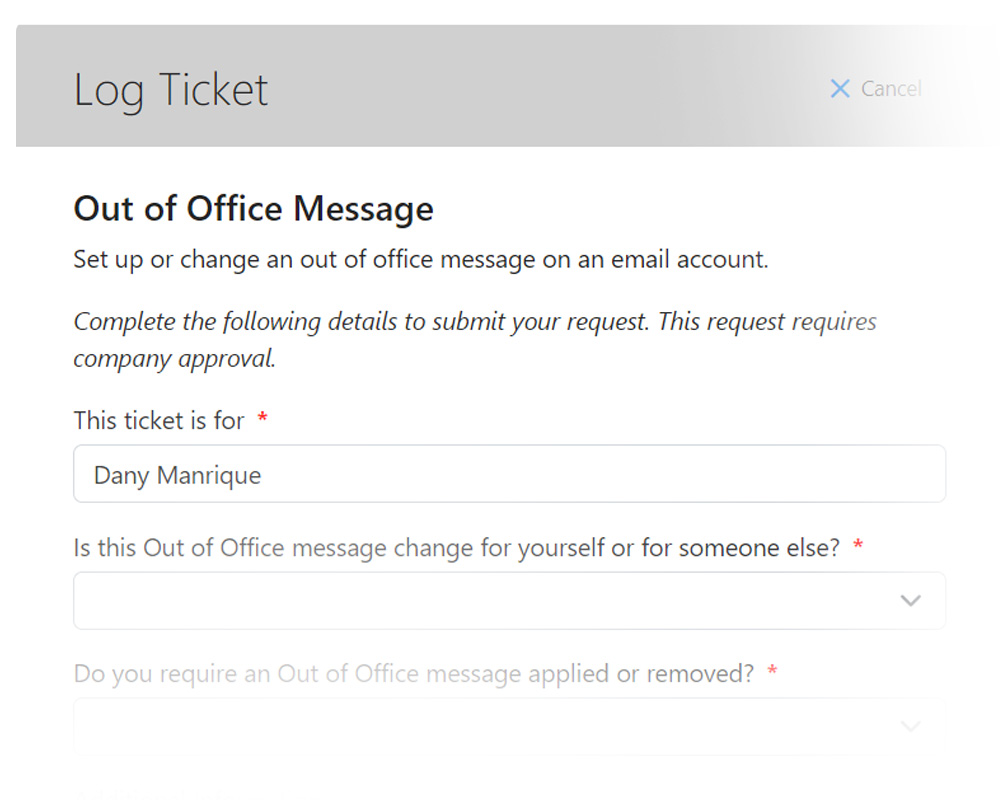The image size is (1000, 800).
Task: Click the "Out of Office Message" heading
Action: 253,209
